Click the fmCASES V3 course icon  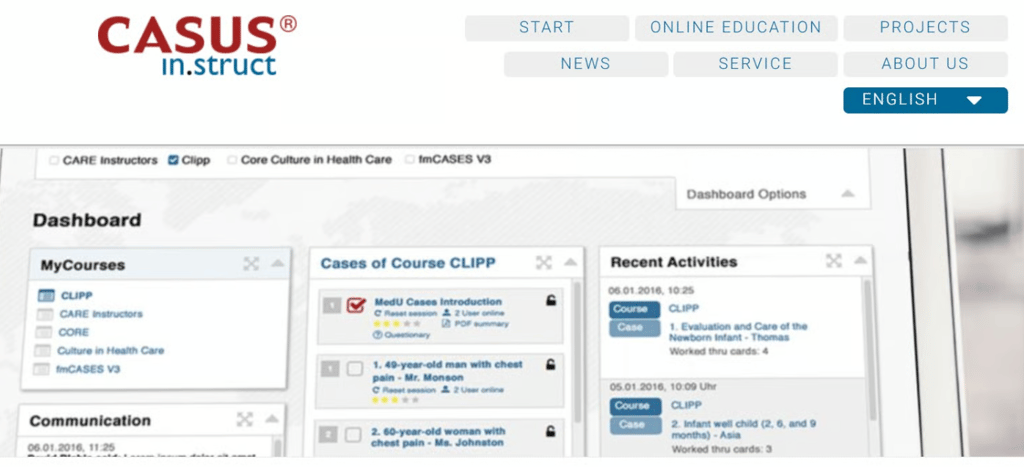coord(41,369)
